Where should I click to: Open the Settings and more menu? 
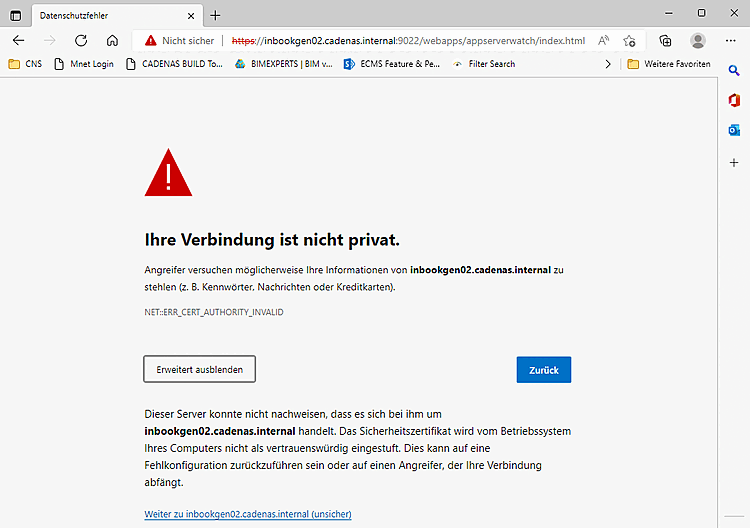730,41
